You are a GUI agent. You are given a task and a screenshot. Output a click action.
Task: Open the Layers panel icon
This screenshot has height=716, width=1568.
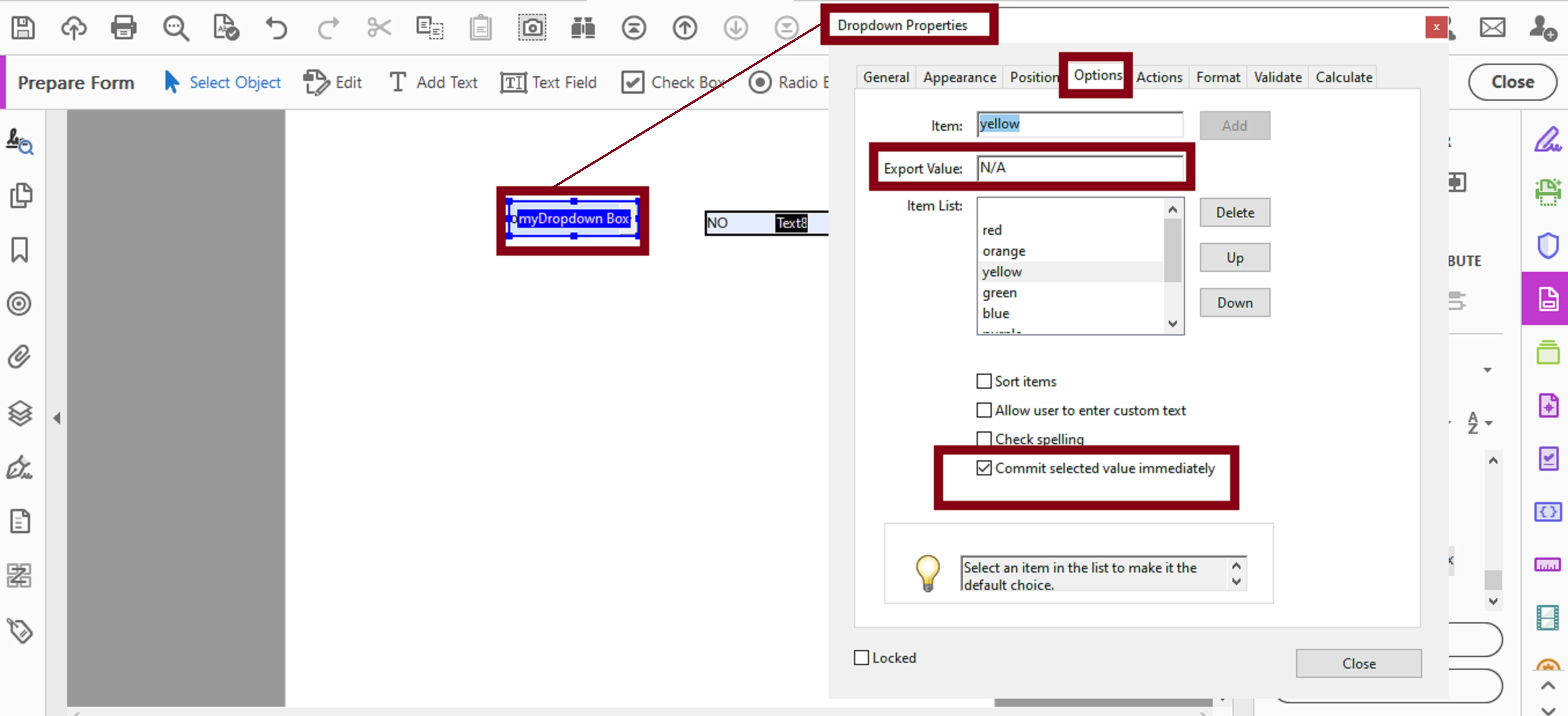19,413
